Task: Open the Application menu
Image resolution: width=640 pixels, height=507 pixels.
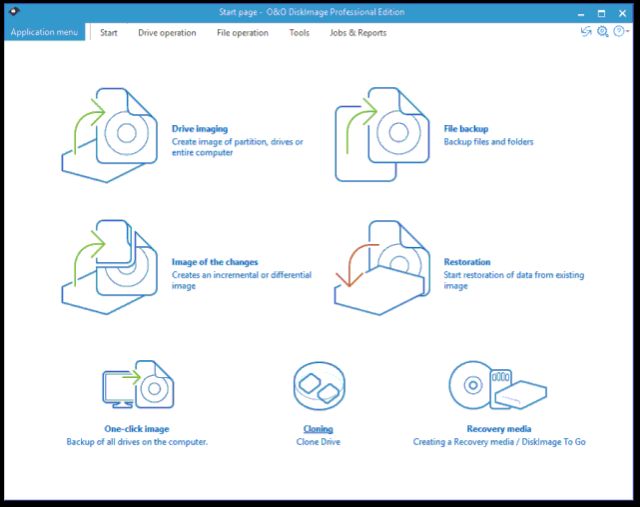Action: click(44, 32)
